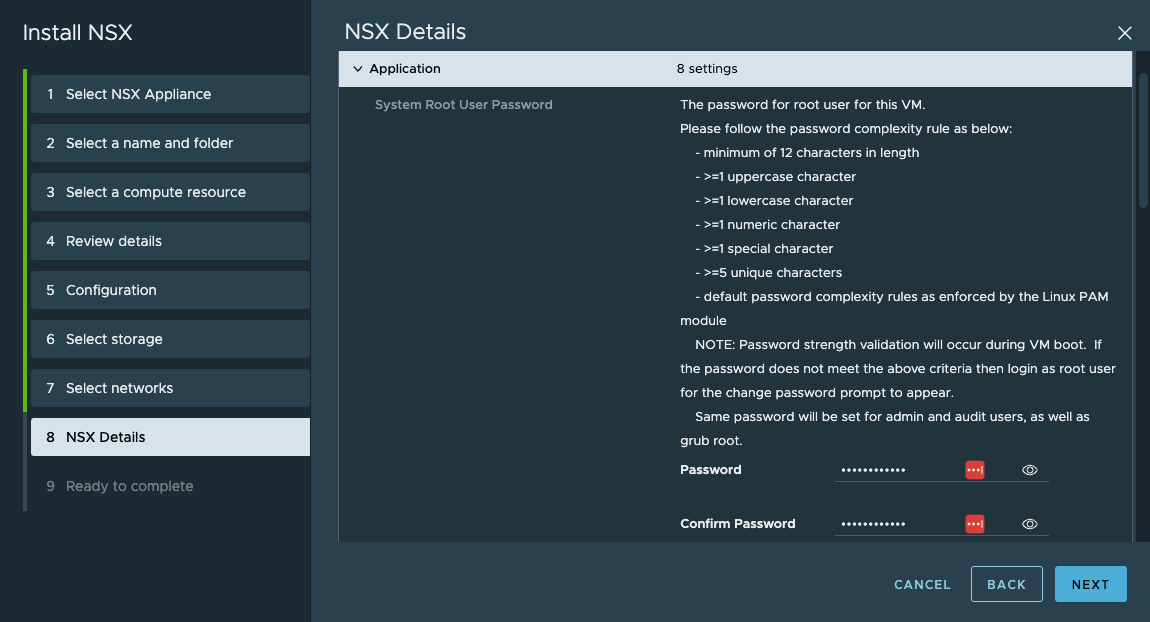
Task: Click the '>=1 special character' rule text
Action: pyautogui.click(x=768, y=249)
